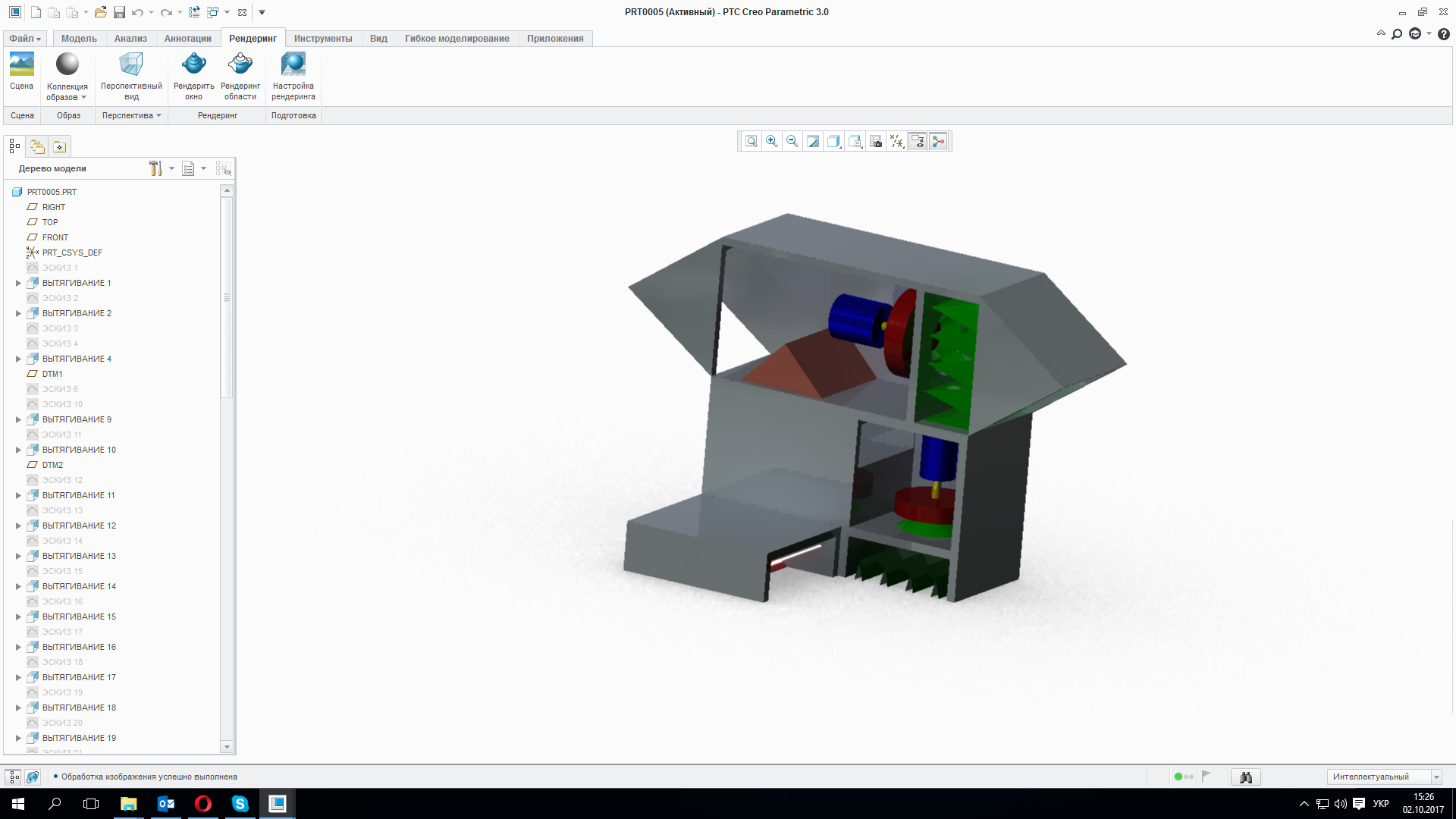Click Zoom In magnifier in view toolbar
Screen dimensions: 1456x819
[x=771, y=141]
